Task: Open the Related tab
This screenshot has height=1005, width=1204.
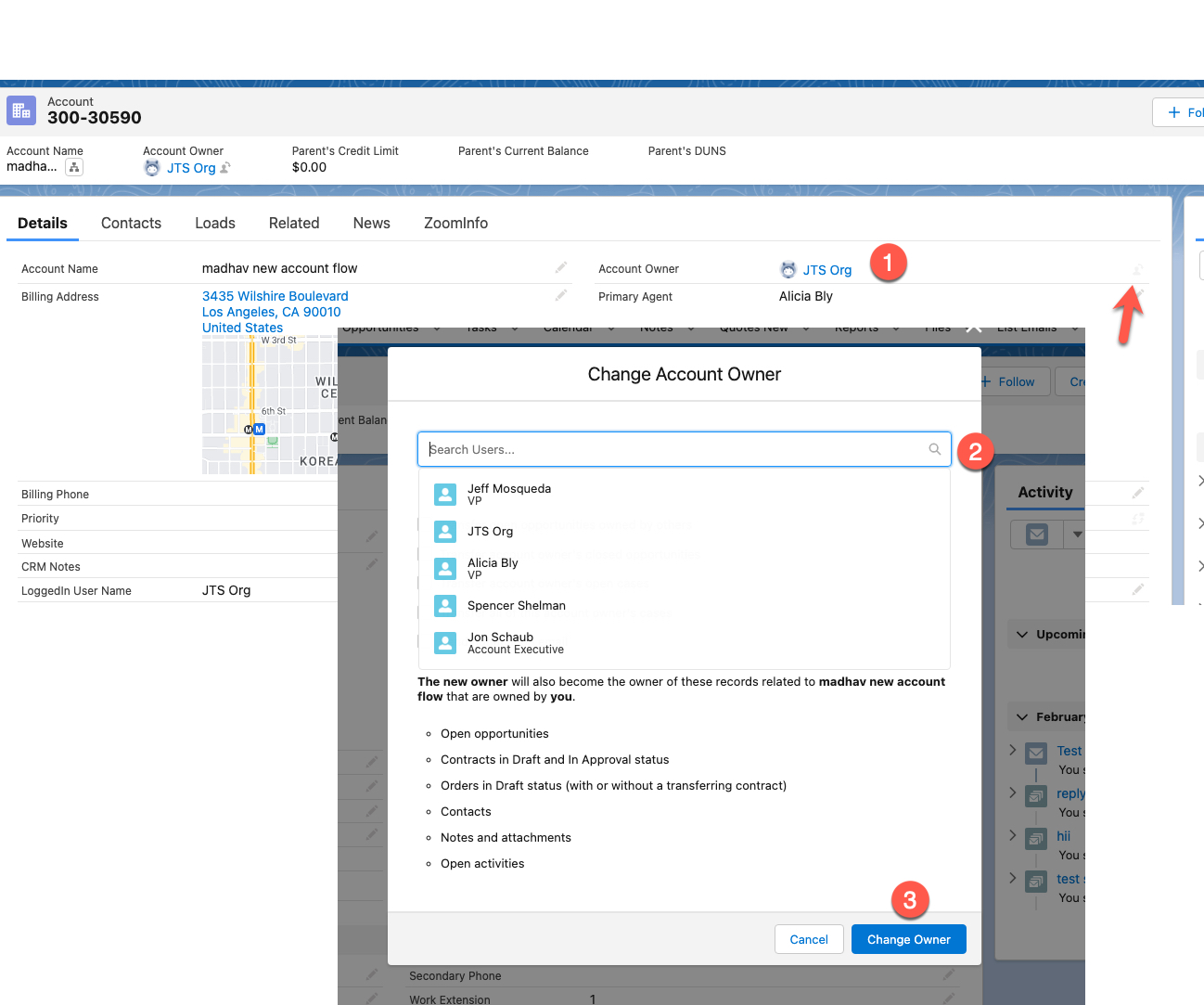Action: pyautogui.click(x=294, y=223)
